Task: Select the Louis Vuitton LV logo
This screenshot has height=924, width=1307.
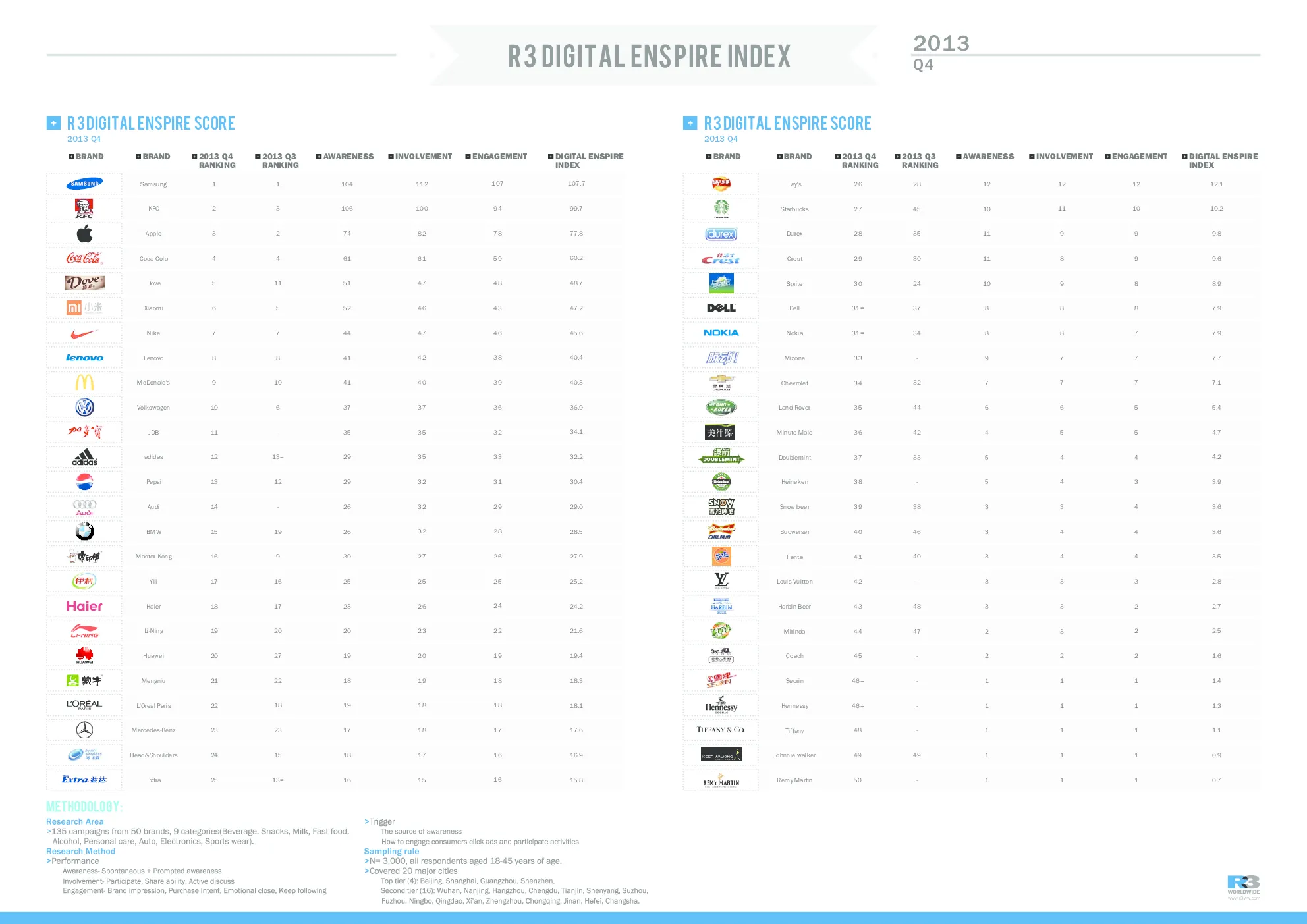Action: pyautogui.click(x=721, y=580)
